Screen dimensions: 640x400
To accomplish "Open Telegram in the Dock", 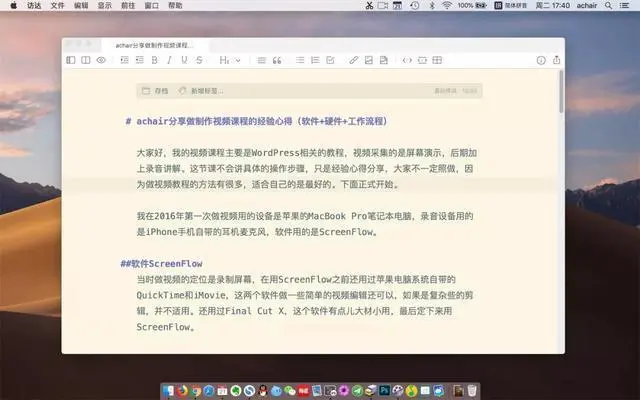I will click(357, 391).
